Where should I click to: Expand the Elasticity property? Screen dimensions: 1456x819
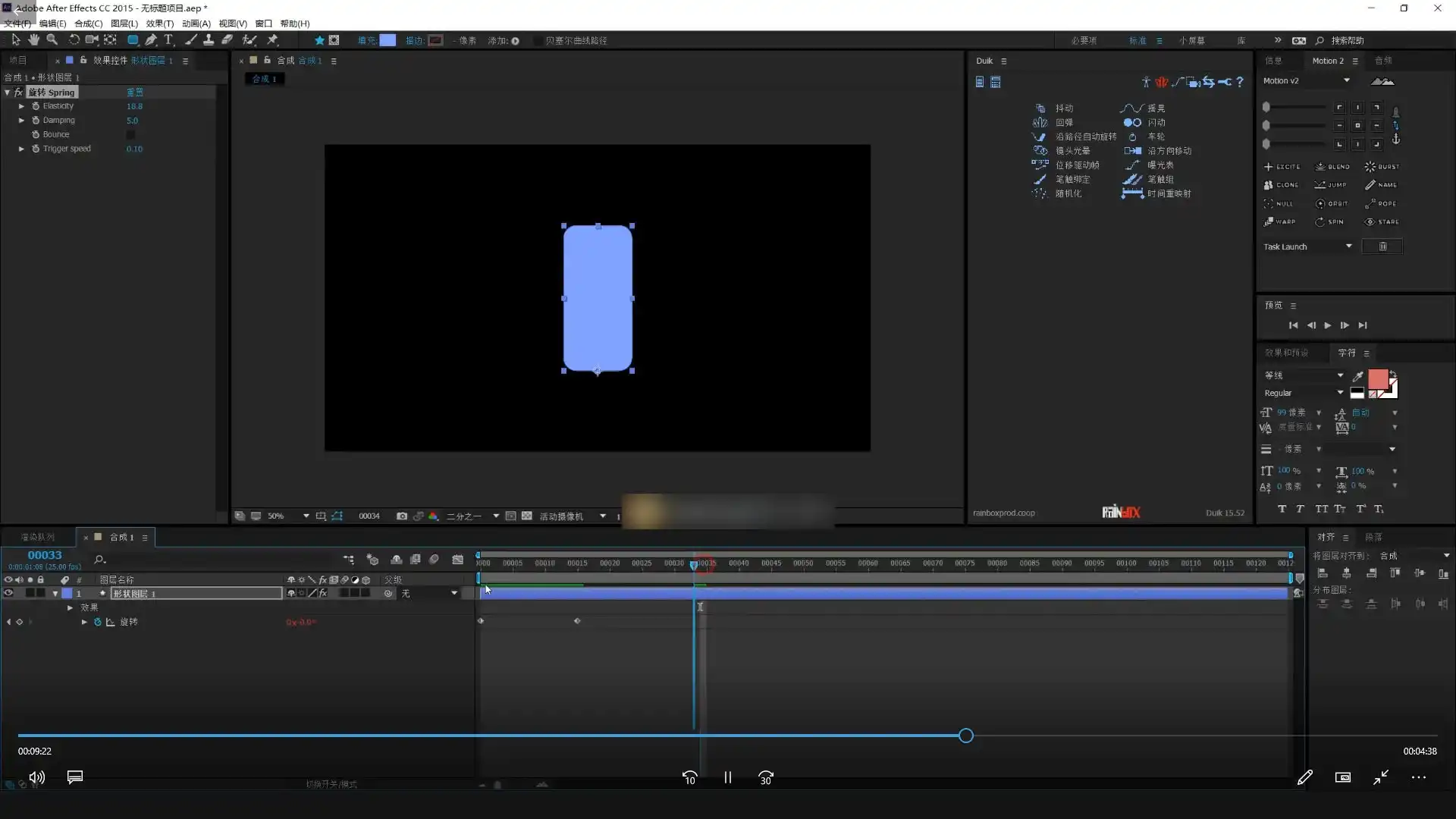[21, 106]
